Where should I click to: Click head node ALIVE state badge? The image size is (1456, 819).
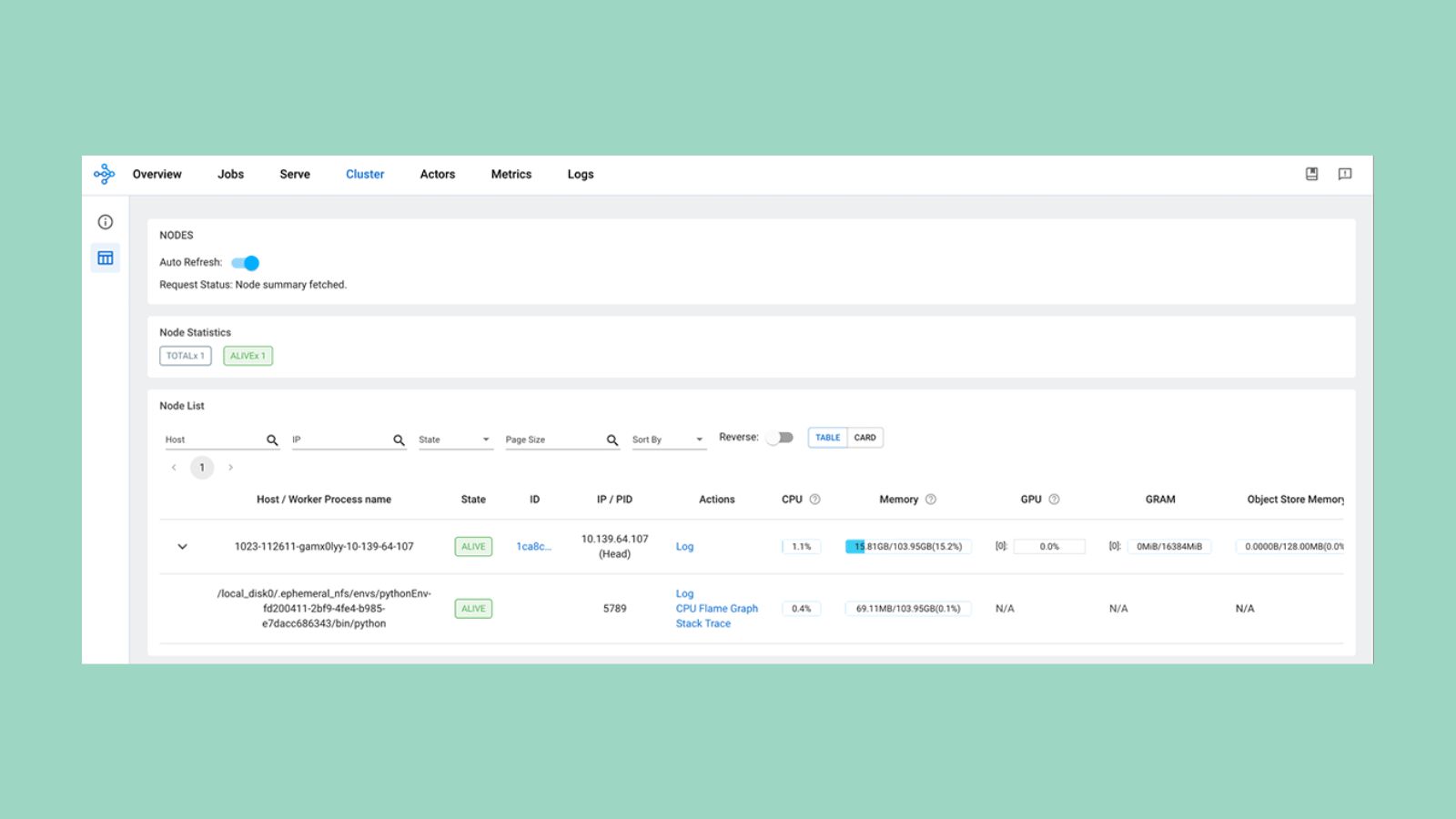tap(473, 547)
